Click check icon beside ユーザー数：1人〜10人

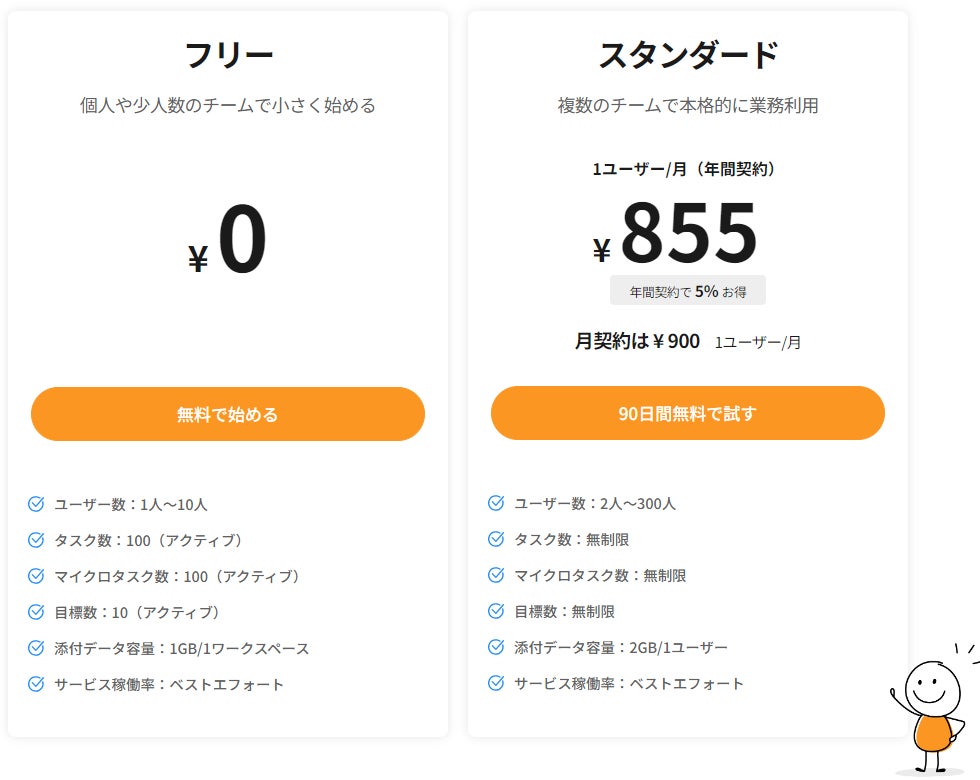click(36, 504)
